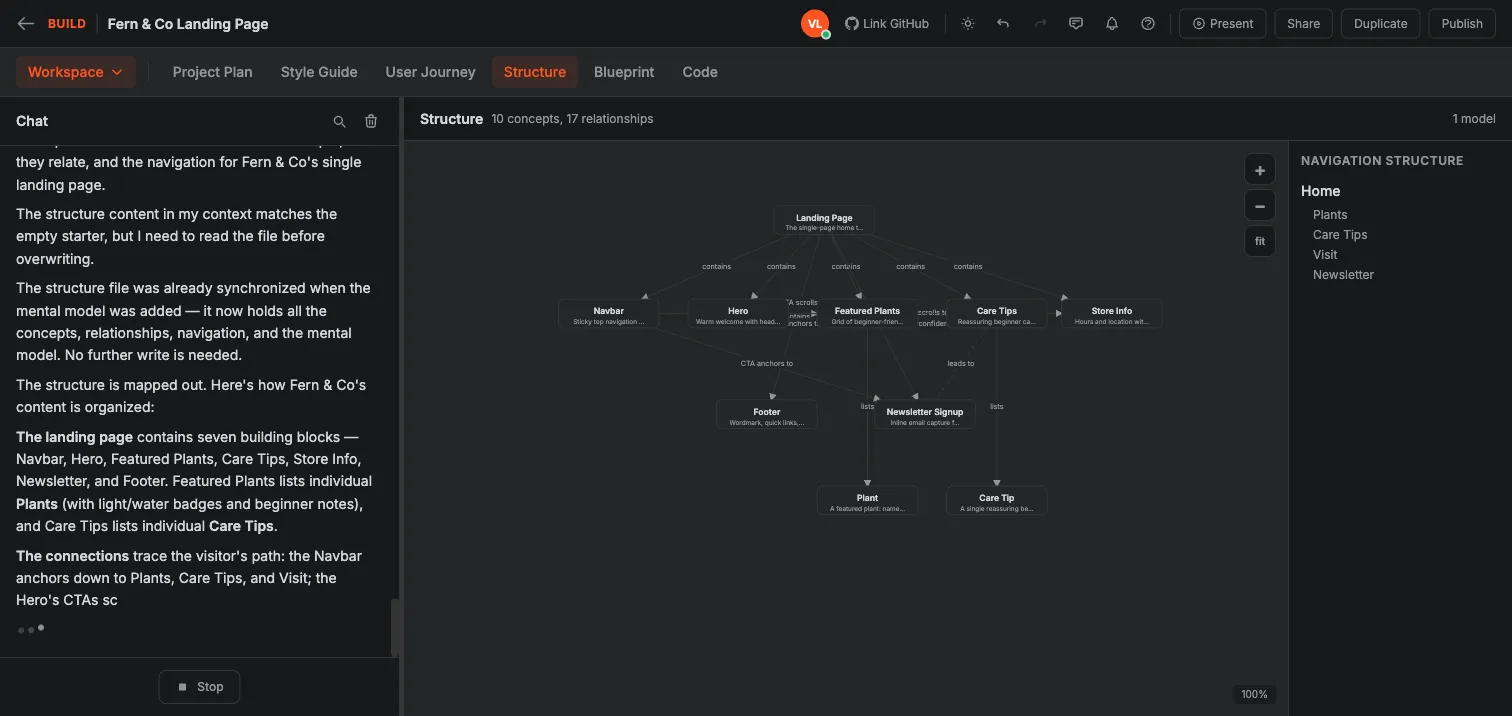Clear chat with the trash icon

coord(371,121)
